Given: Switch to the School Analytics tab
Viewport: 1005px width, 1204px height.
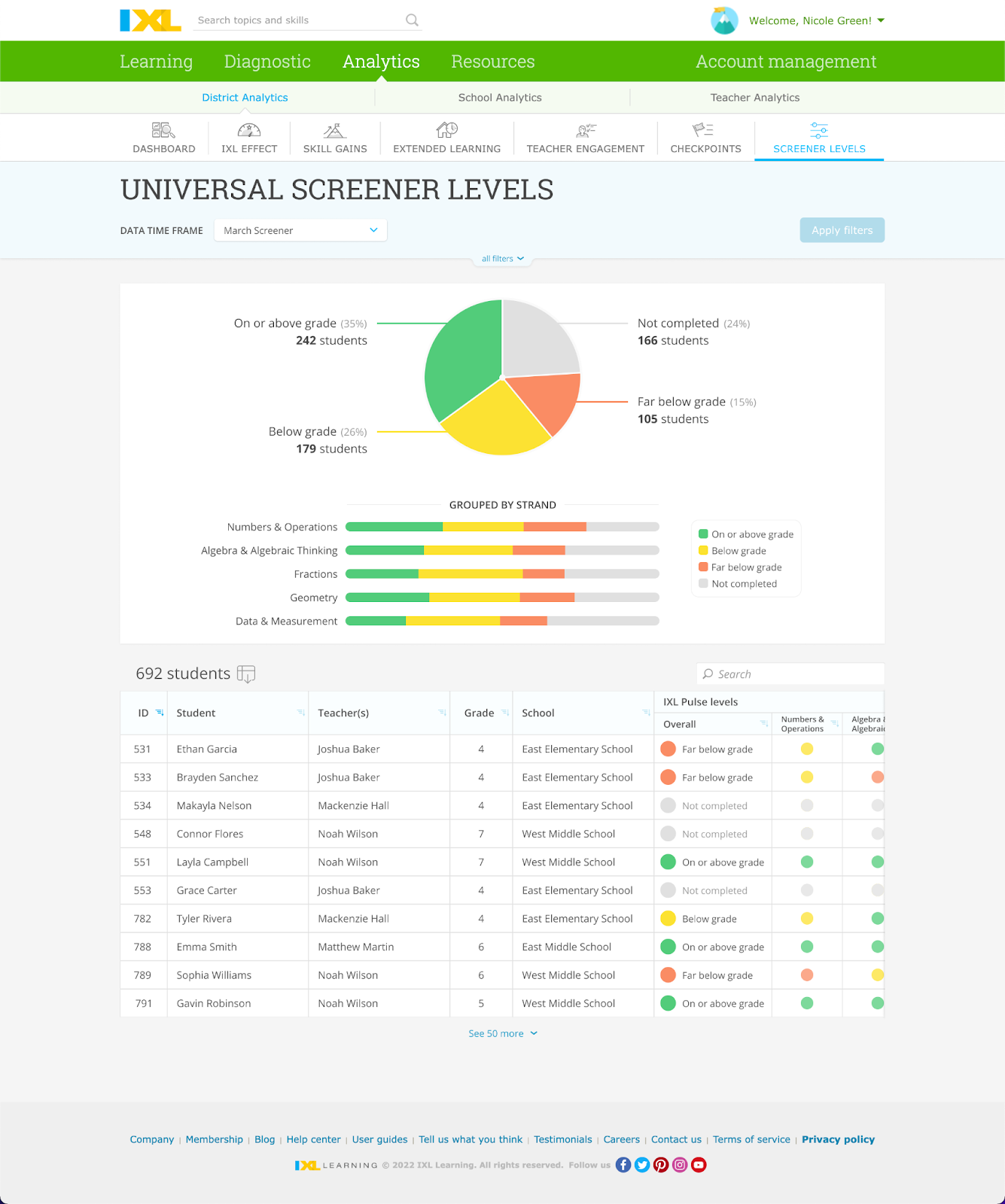Looking at the screenshot, I should (x=500, y=98).
